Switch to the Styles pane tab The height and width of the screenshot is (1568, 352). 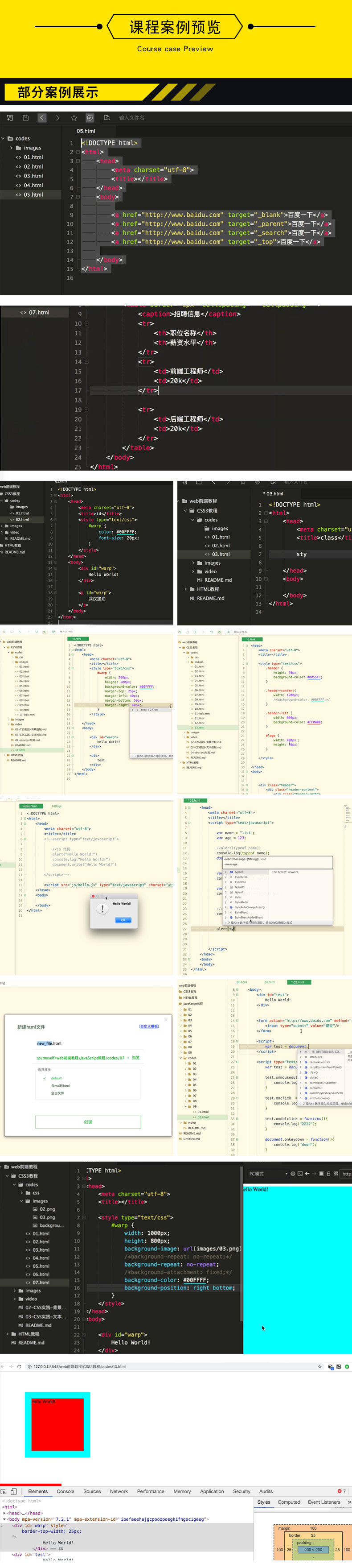tap(264, 1502)
